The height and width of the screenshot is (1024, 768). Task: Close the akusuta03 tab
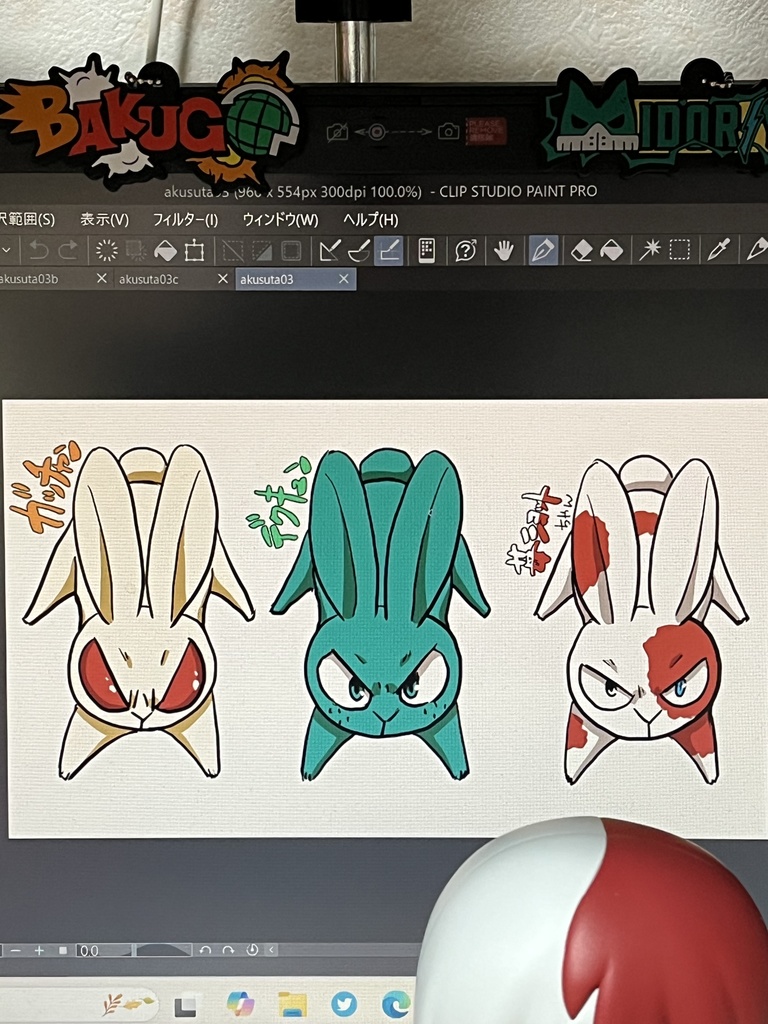(344, 279)
